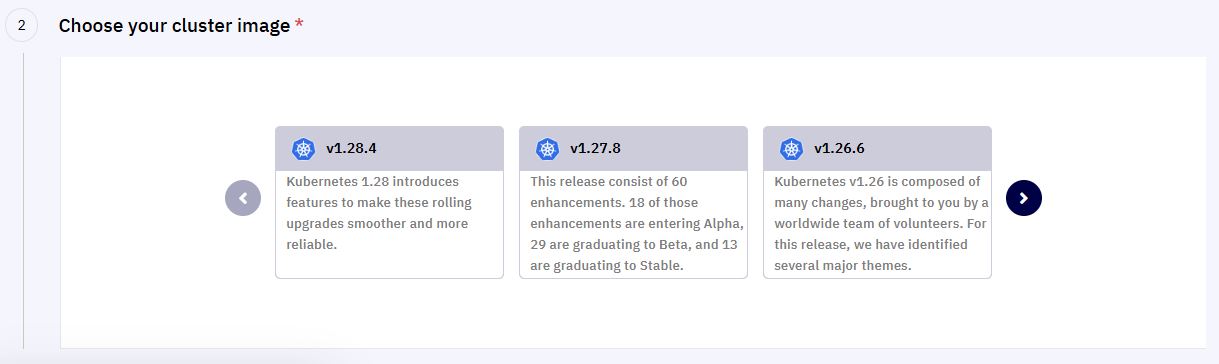Click the v1.27.8 version label
The width and height of the screenshot is (1219, 364).
pos(595,149)
